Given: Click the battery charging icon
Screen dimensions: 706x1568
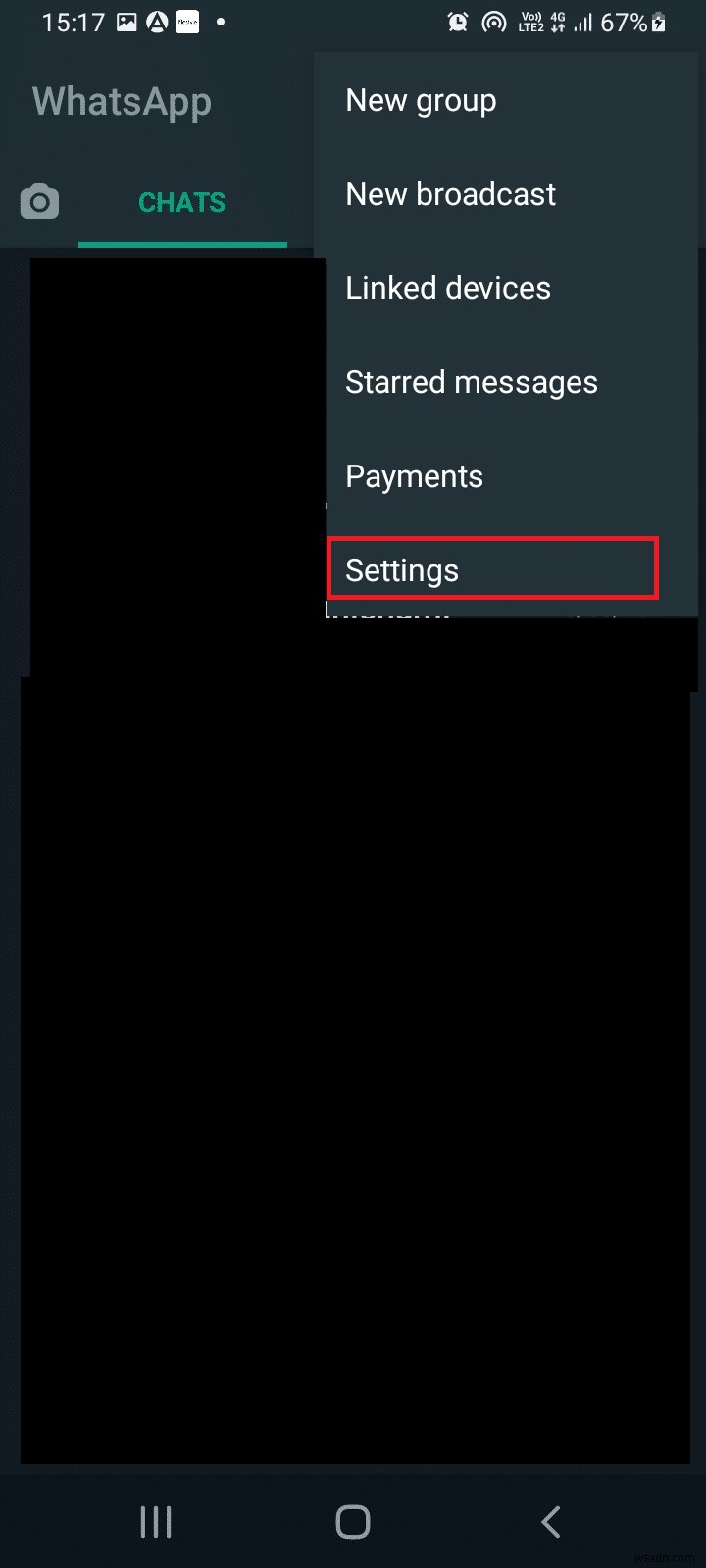Looking at the screenshot, I should point(659,22).
